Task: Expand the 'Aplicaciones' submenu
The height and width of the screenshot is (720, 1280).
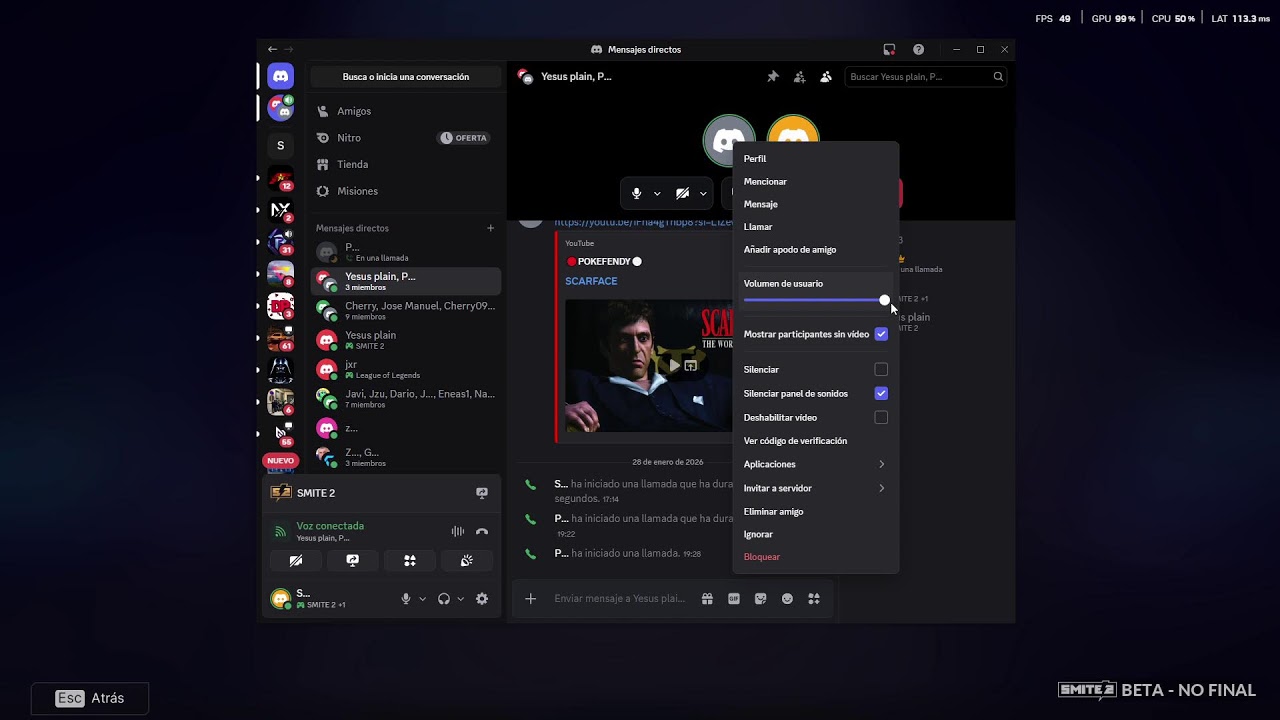Action: coord(816,465)
